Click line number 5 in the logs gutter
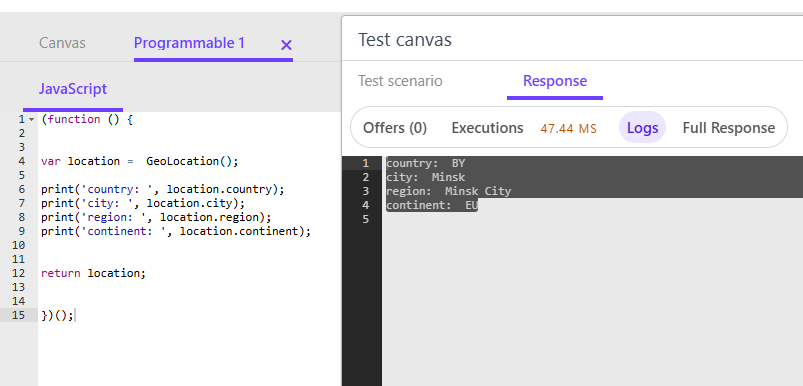Viewport: 803px width, 386px height. point(365,219)
